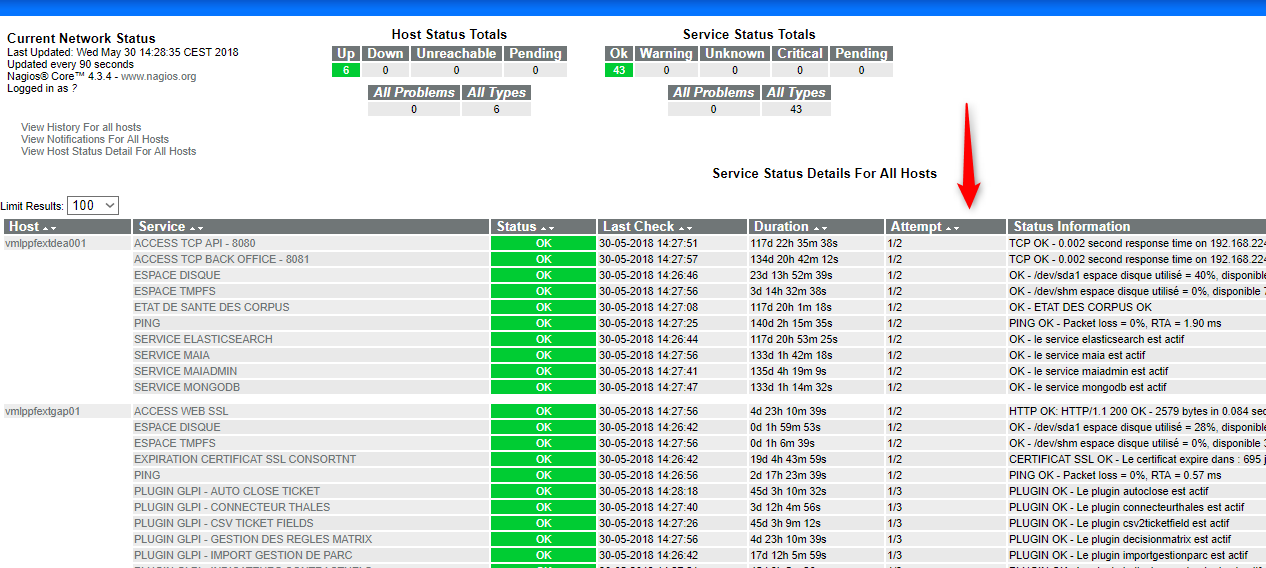The width and height of the screenshot is (1266, 568).
Task: Click green Ok service count 43
Action: coord(619,70)
